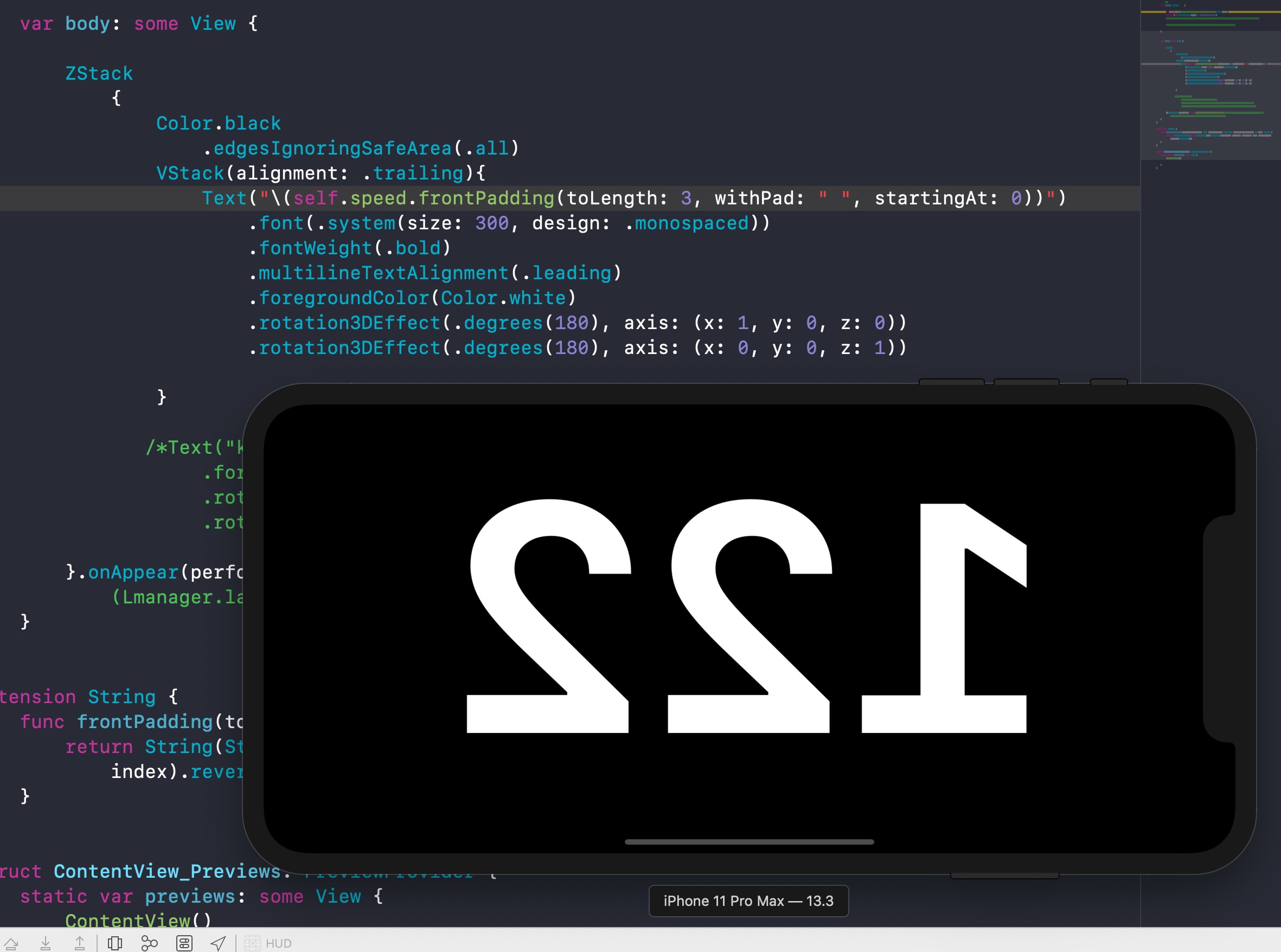This screenshot has height=952, width=1281.
Task: Click the home indicator bar on preview device
Action: click(749, 842)
